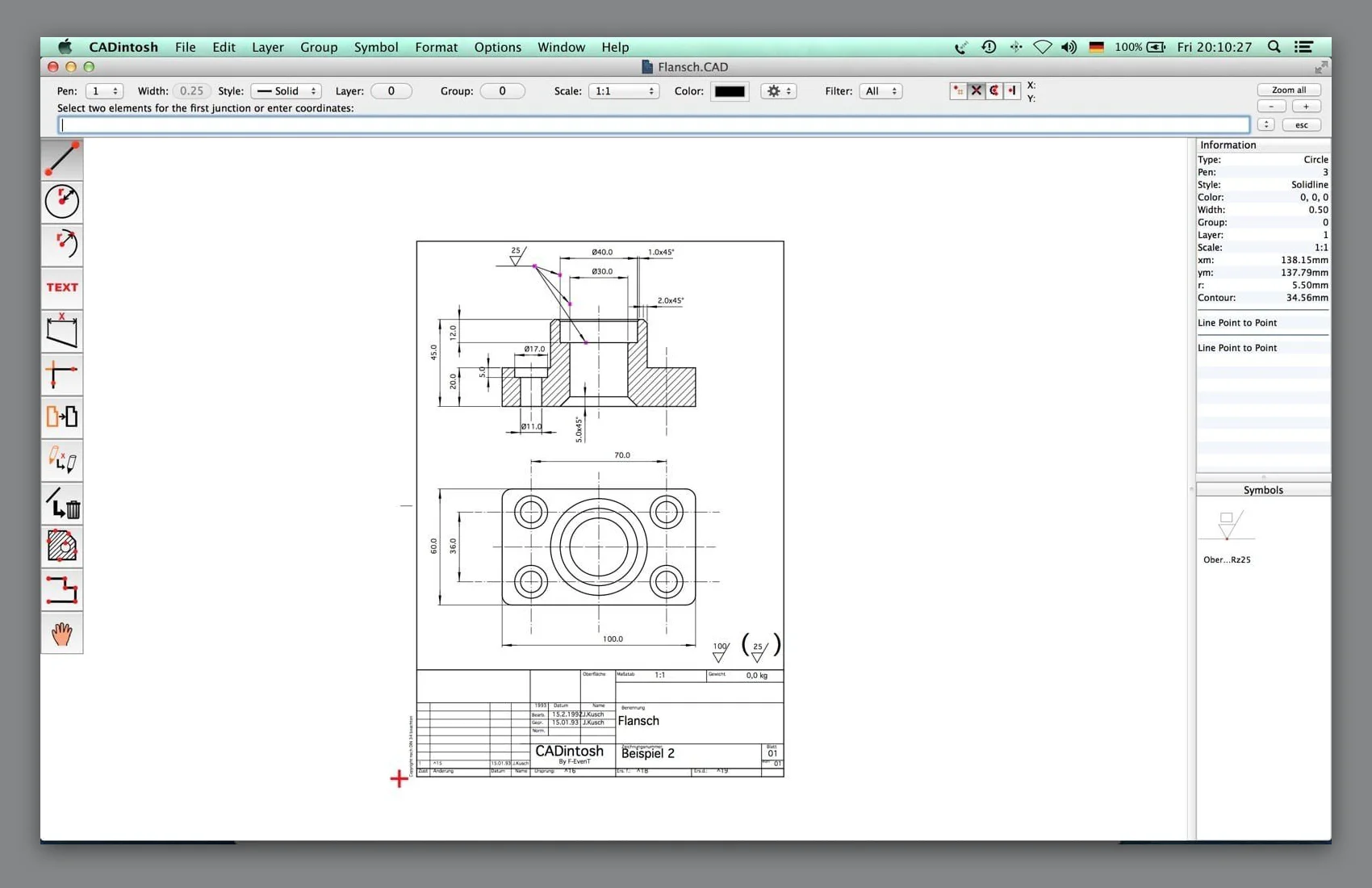The width and height of the screenshot is (1372, 888).
Task: Toggle grid snap mode button
Action: (958, 90)
